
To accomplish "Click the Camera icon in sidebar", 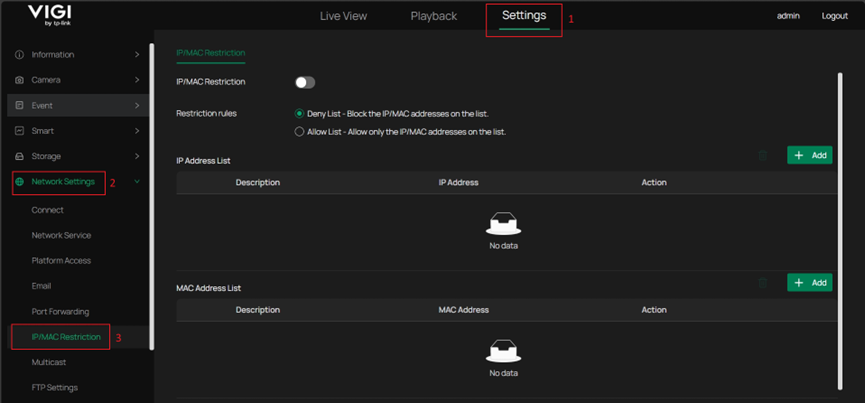I will 19,80.
